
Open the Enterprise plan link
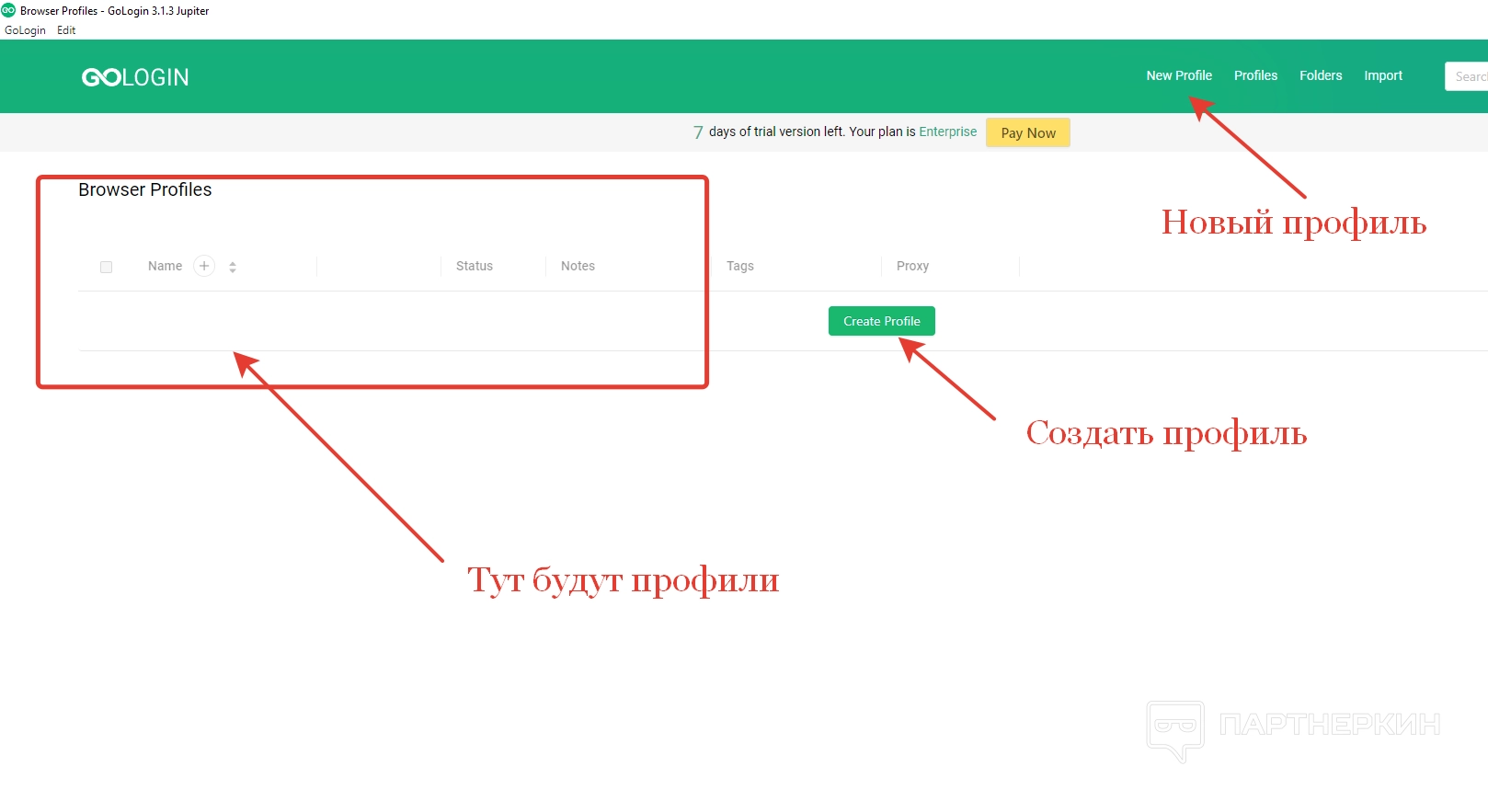tap(948, 132)
